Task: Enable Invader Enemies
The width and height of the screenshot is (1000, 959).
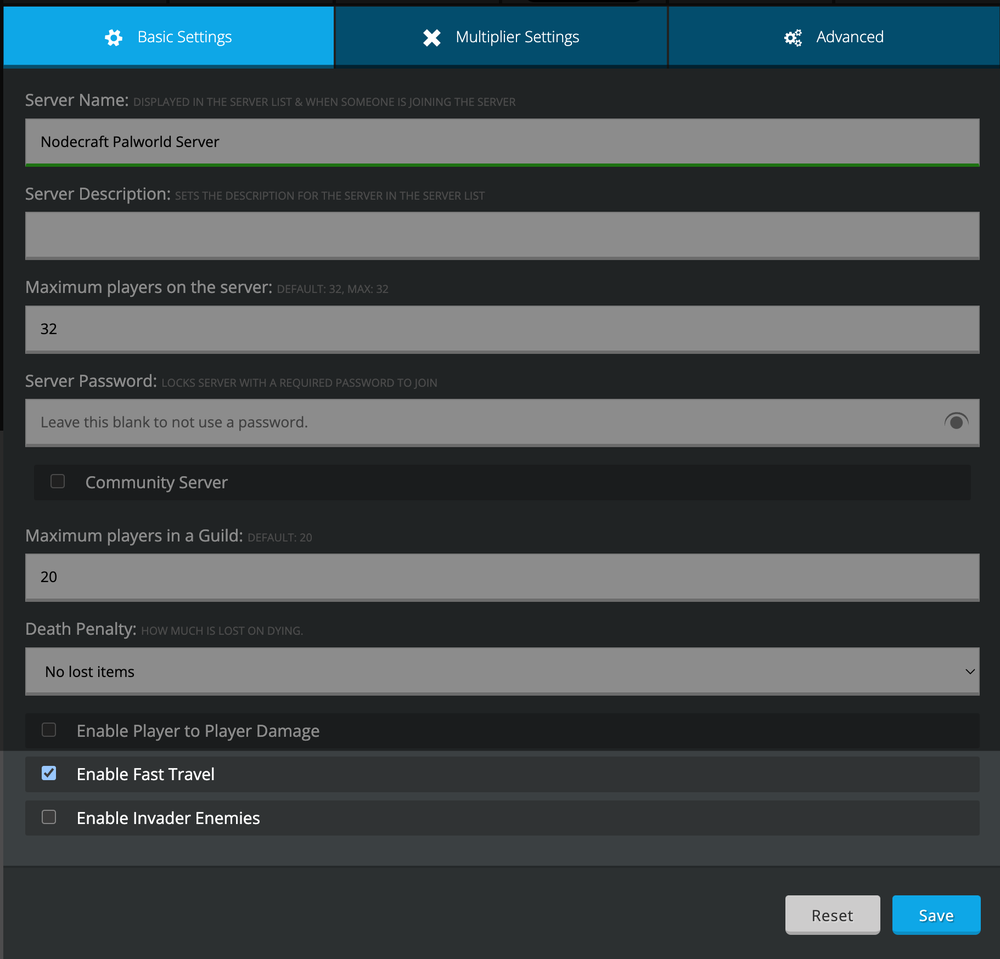Action: pos(48,817)
